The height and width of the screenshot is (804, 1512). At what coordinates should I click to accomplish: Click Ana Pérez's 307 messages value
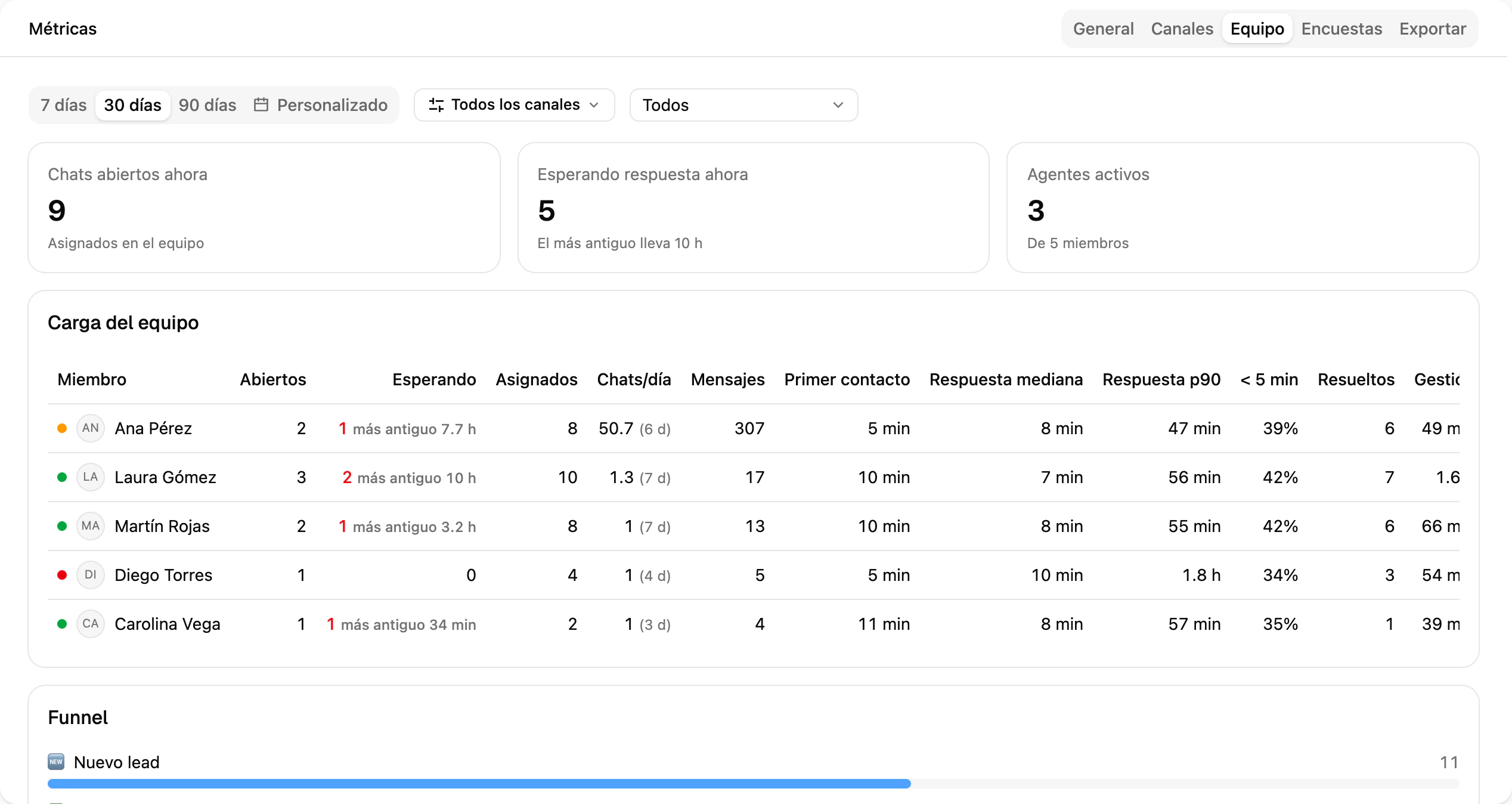pyautogui.click(x=749, y=428)
